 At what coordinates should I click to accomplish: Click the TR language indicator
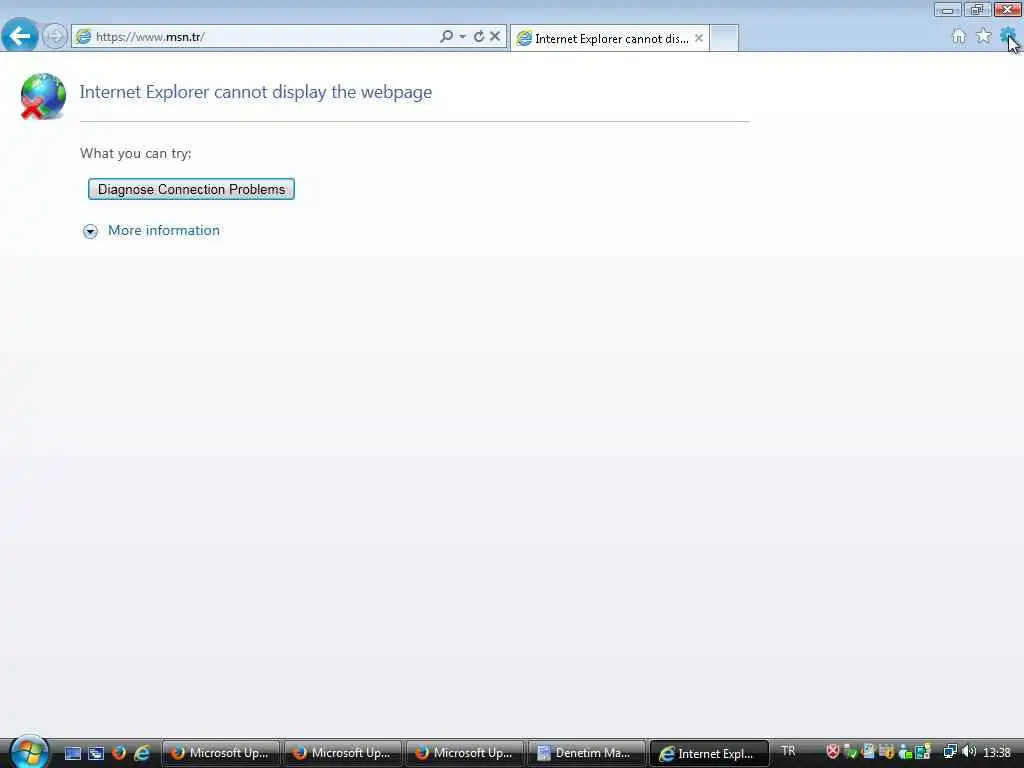[x=788, y=752]
